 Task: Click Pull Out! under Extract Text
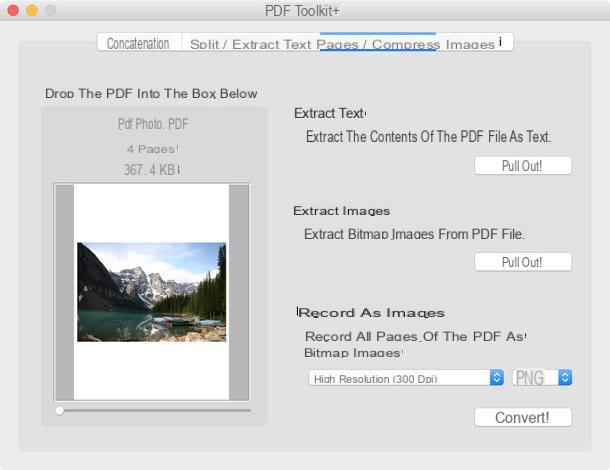[x=523, y=166]
